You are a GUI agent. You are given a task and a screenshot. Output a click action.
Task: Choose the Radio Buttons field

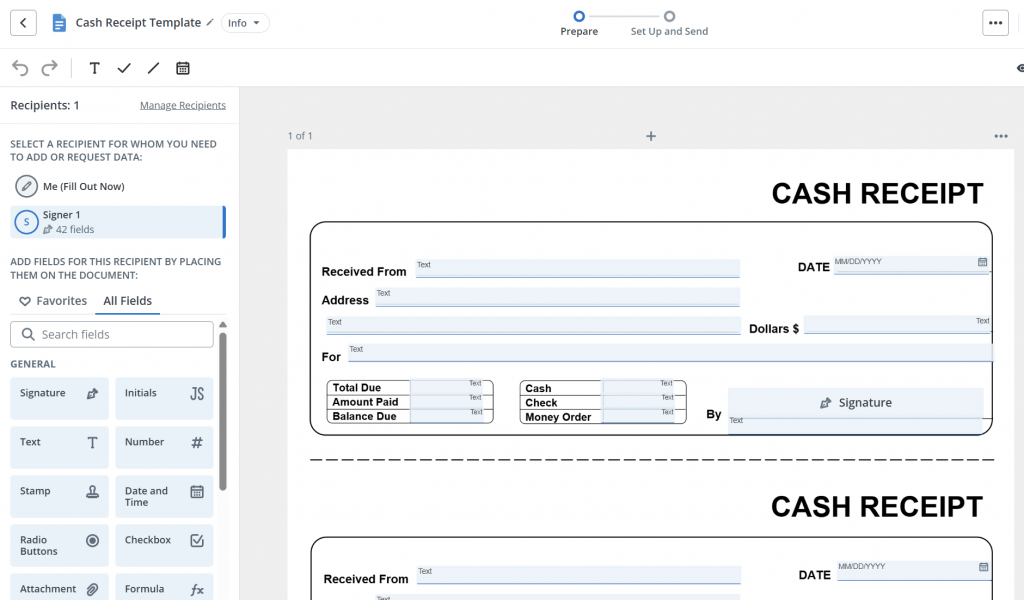coord(59,545)
